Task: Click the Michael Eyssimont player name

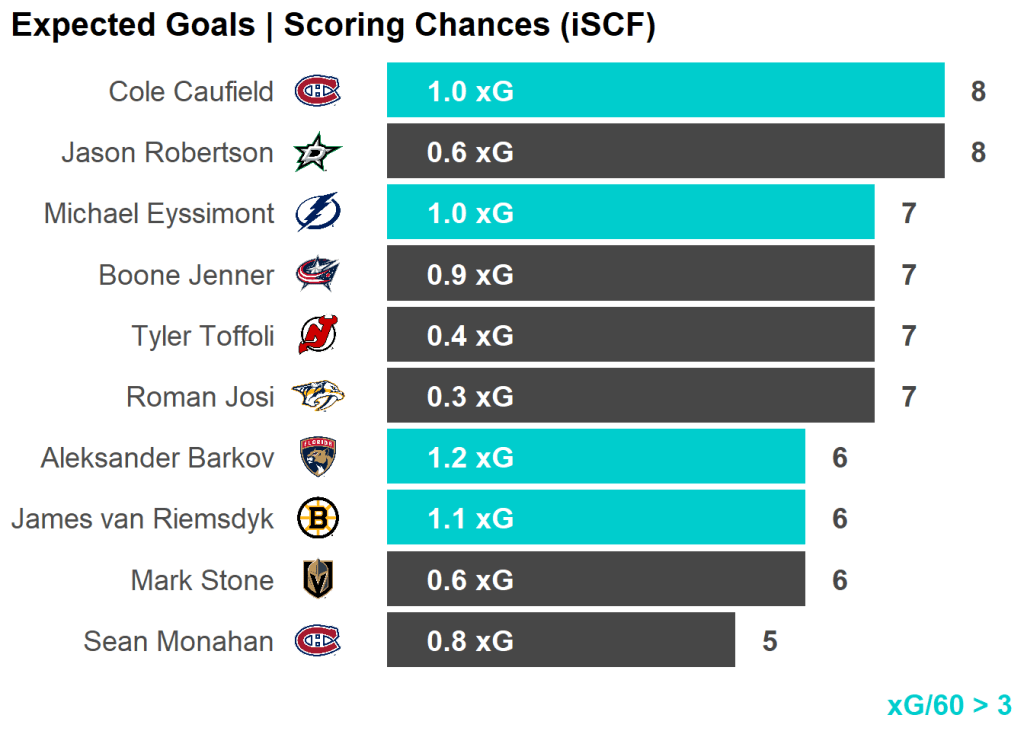Action: click(x=159, y=214)
